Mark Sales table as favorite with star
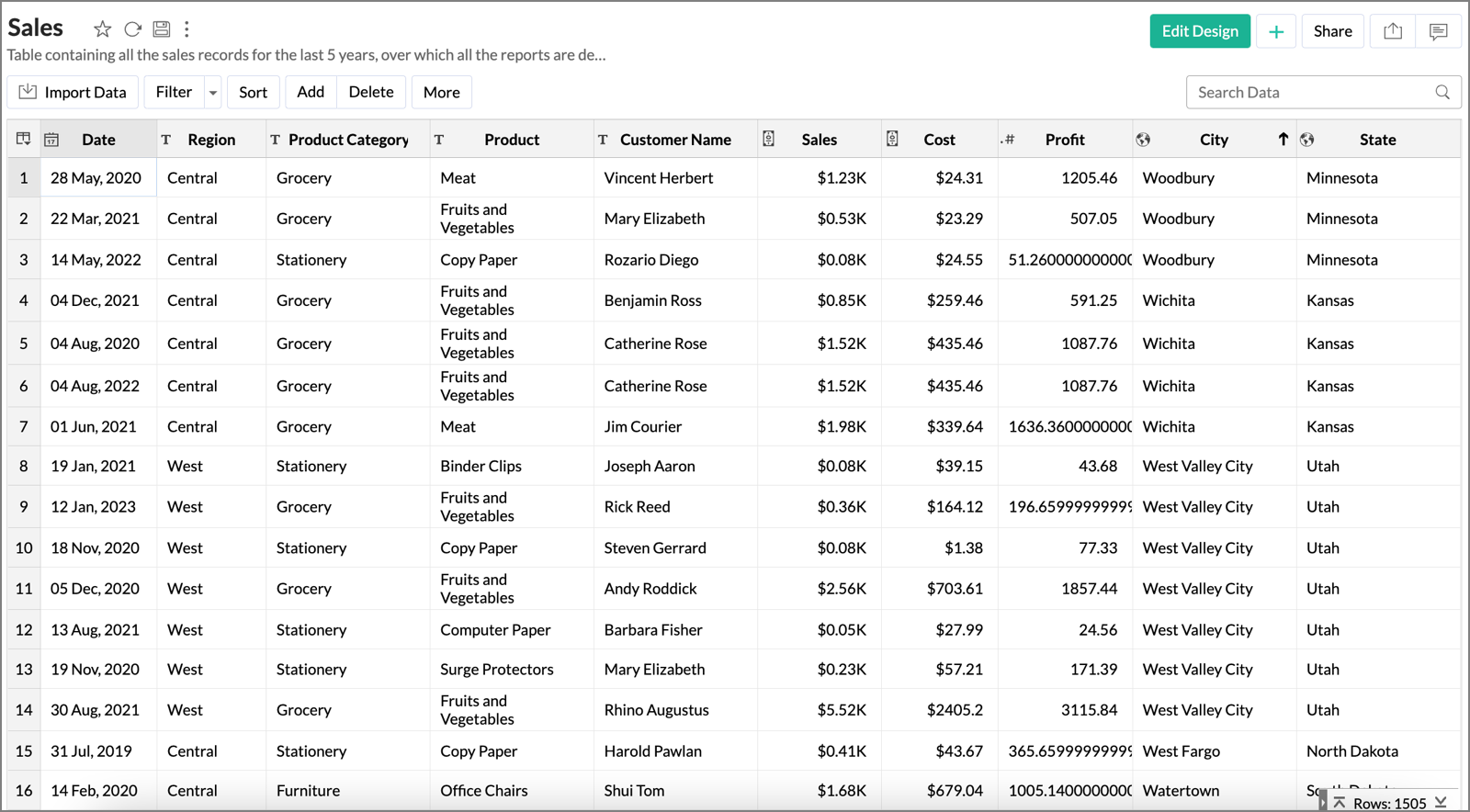 [x=103, y=29]
